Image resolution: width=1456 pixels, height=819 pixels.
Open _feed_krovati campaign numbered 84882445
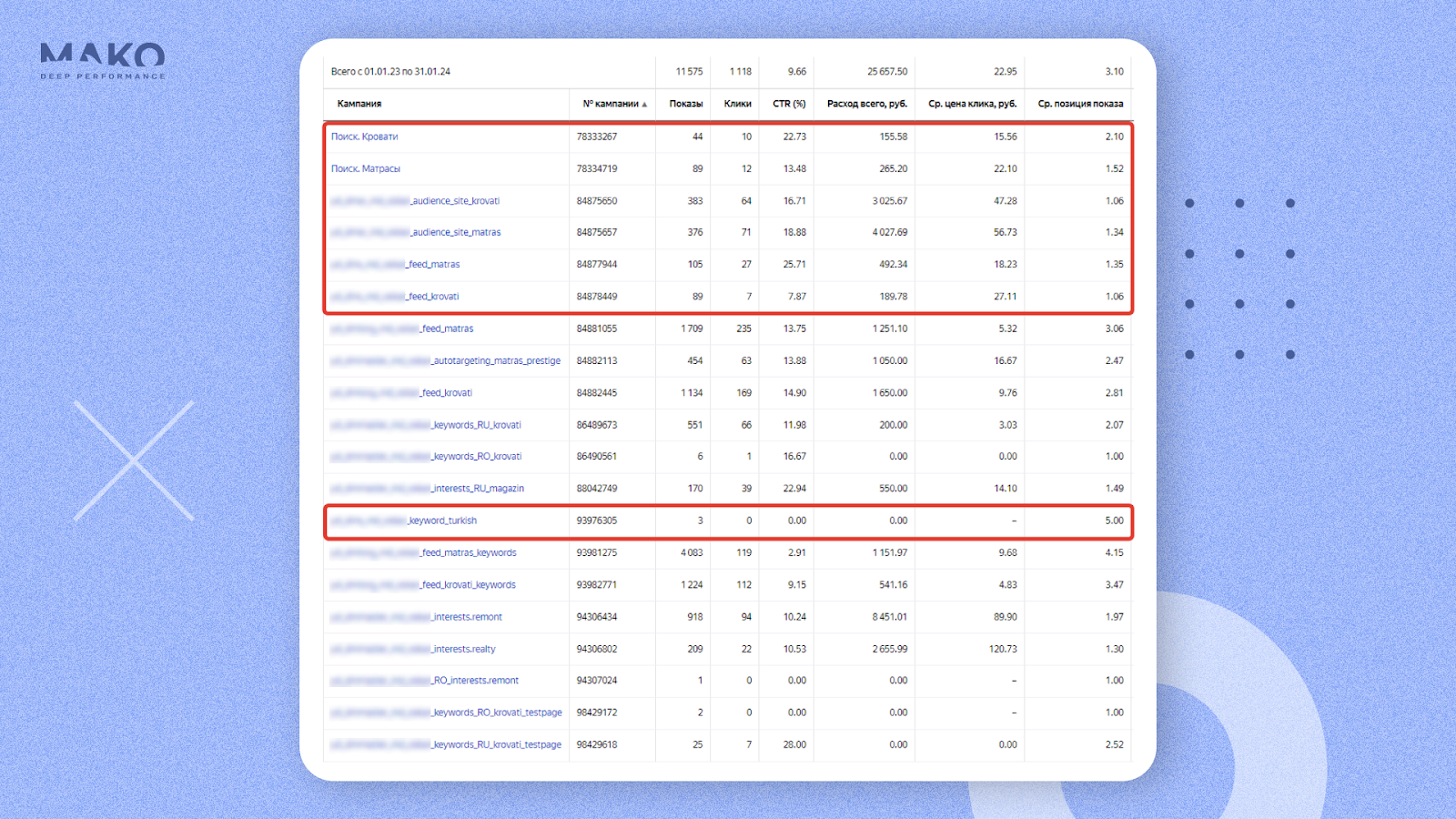[x=401, y=393]
